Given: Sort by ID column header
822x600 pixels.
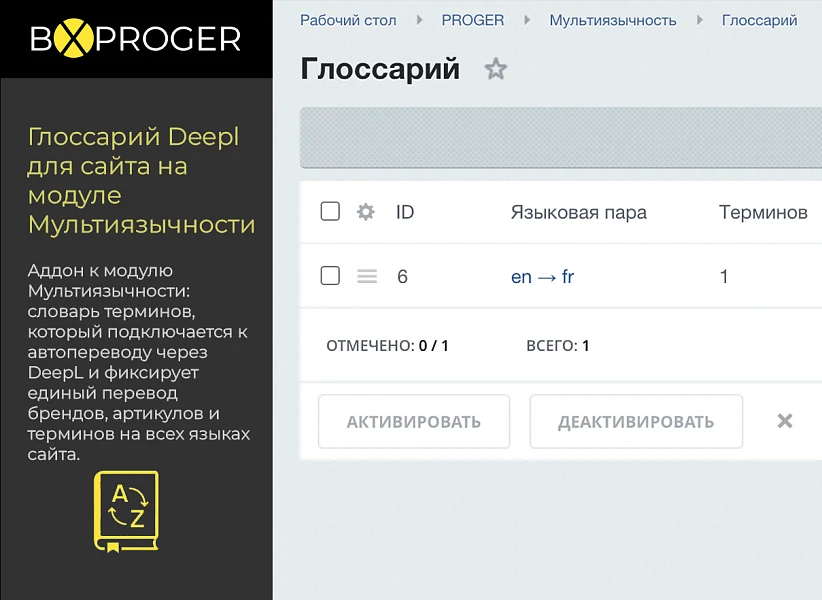Looking at the screenshot, I should click(405, 212).
